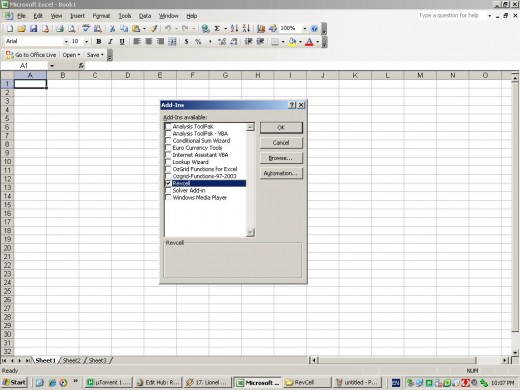Expand the AutoSum functions arrow
Screen dimensions: 520x390
pos(226,29)
